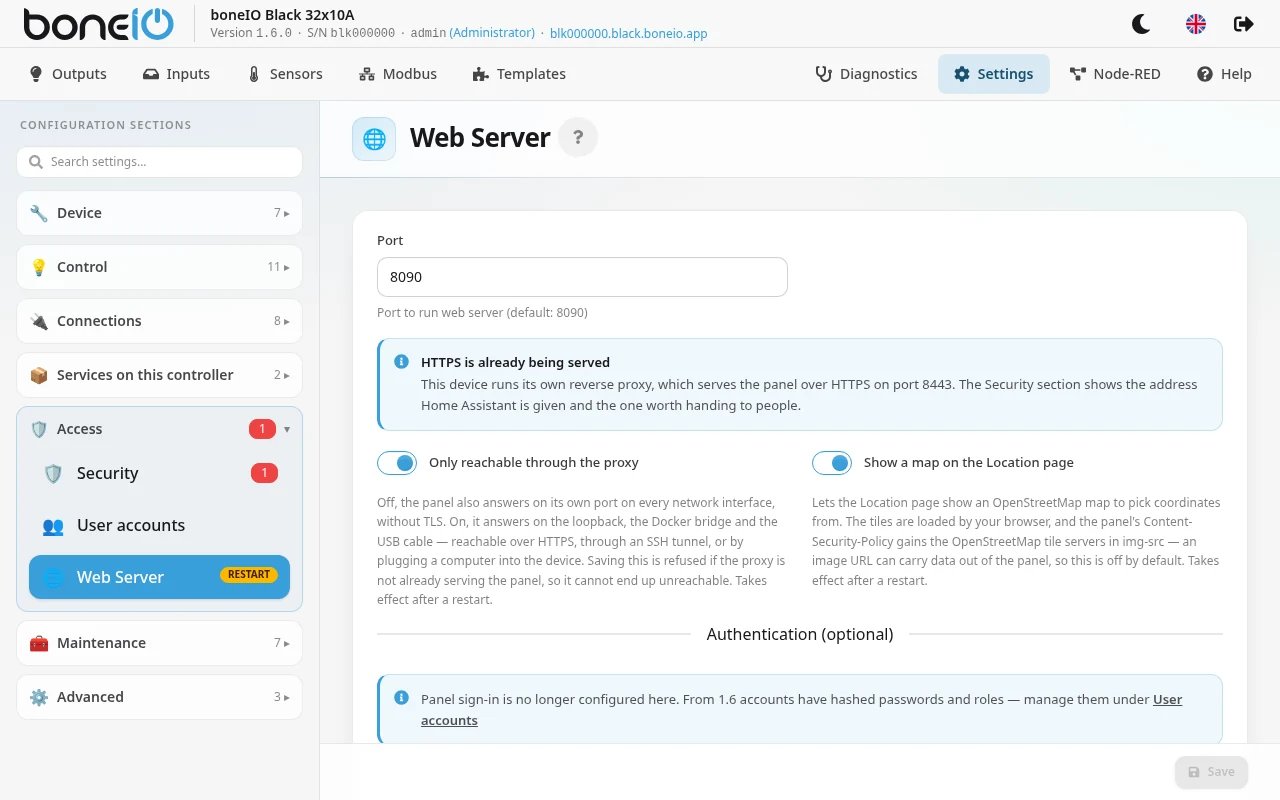Screen dimensions: 1280x800
Task: Click the Port input field
Action: point(582,277)
